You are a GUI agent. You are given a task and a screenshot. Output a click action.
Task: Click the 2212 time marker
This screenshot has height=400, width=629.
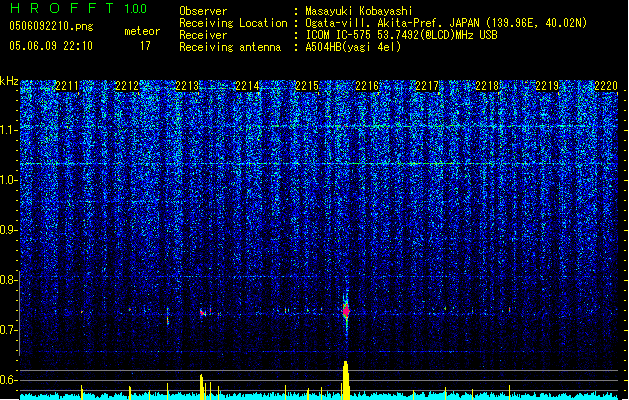pos(127,86)
